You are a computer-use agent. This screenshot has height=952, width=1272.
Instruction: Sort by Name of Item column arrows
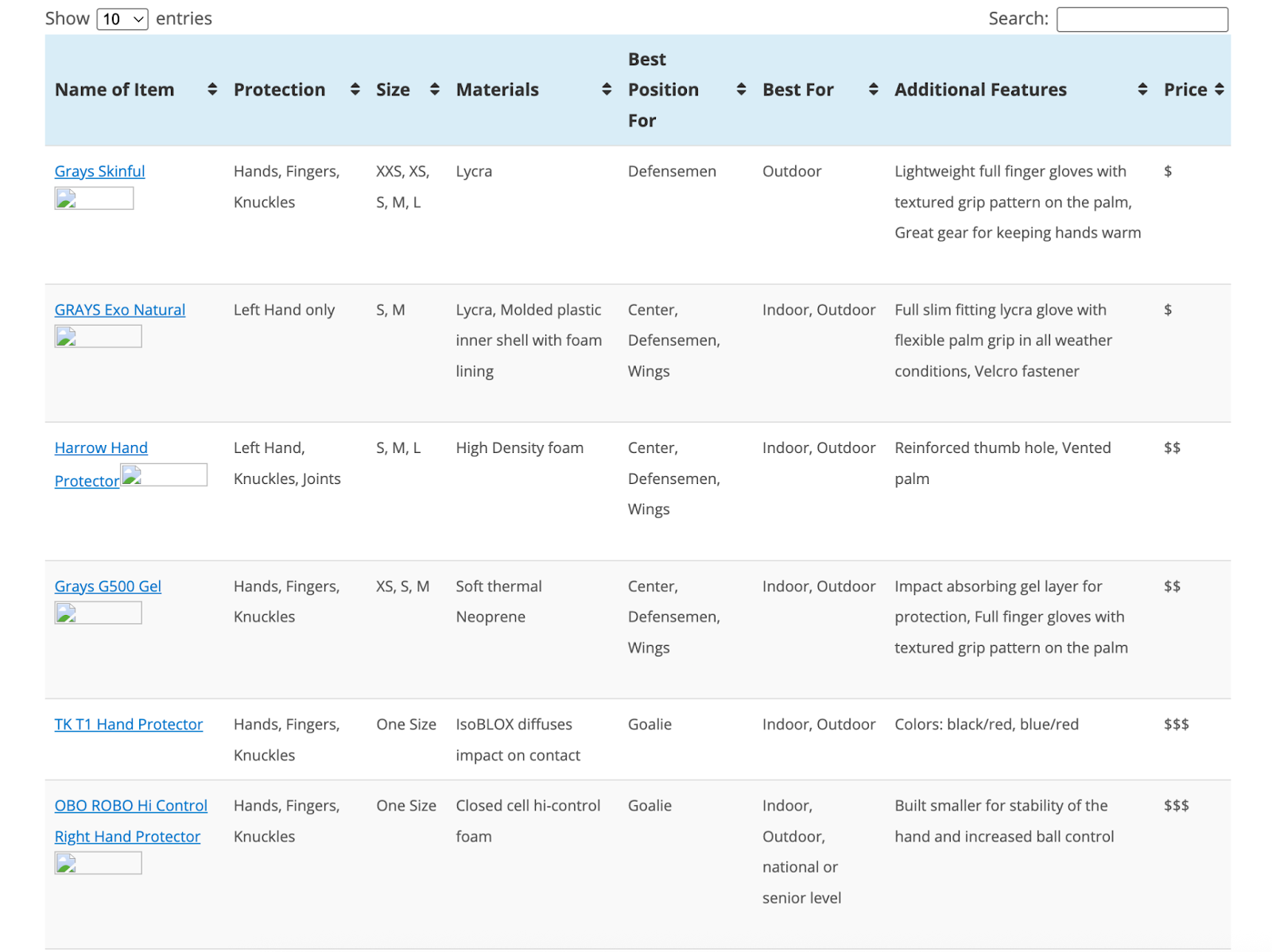pyautogui.click(x=211, y=90)
